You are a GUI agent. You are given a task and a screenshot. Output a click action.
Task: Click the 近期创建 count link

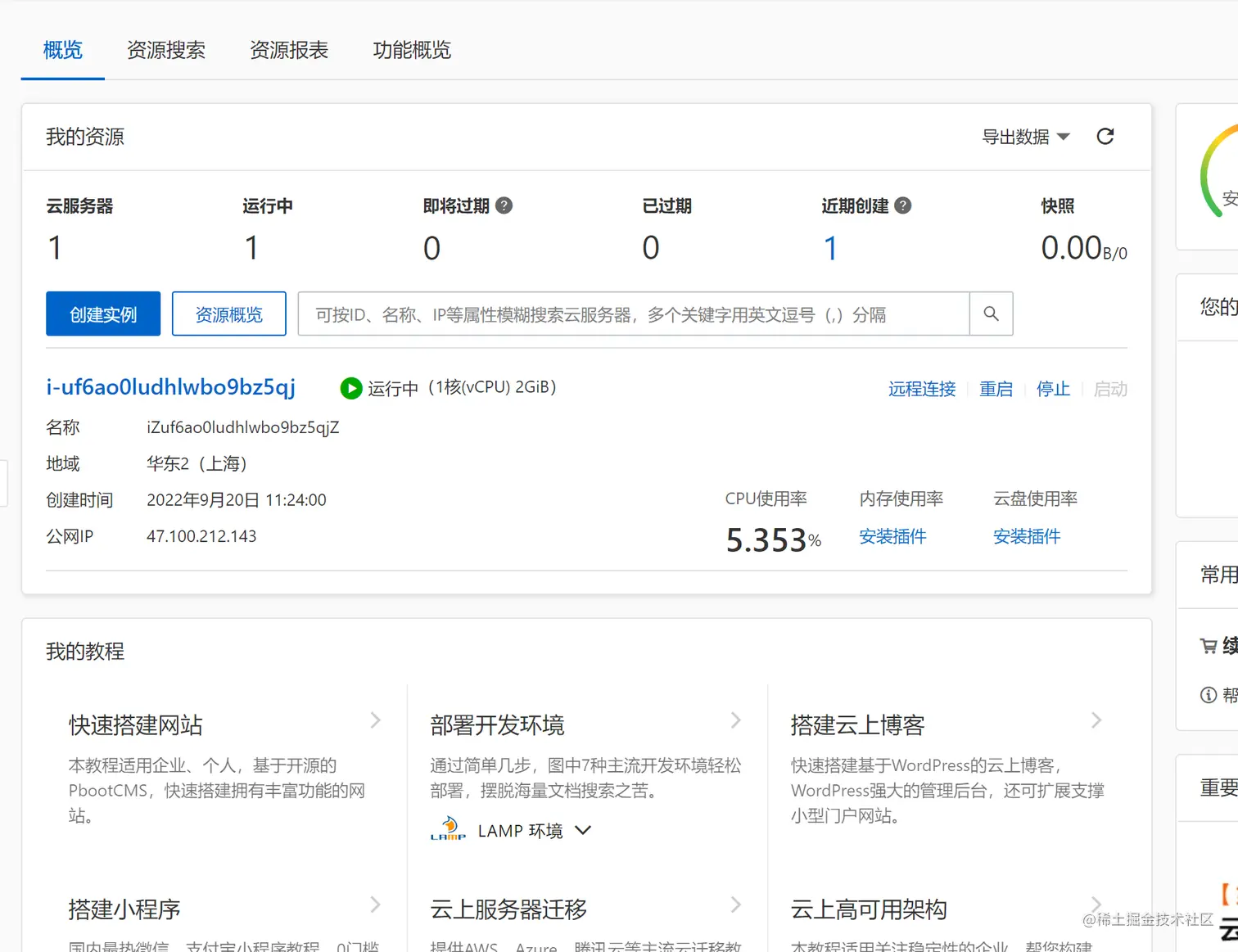click(830, 248)
